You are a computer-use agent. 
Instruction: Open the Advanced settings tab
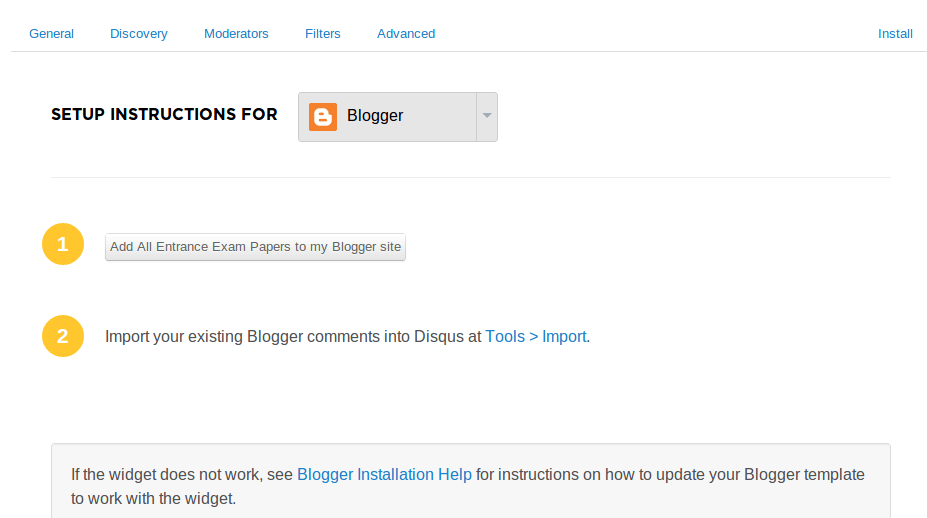click(406, 34)
